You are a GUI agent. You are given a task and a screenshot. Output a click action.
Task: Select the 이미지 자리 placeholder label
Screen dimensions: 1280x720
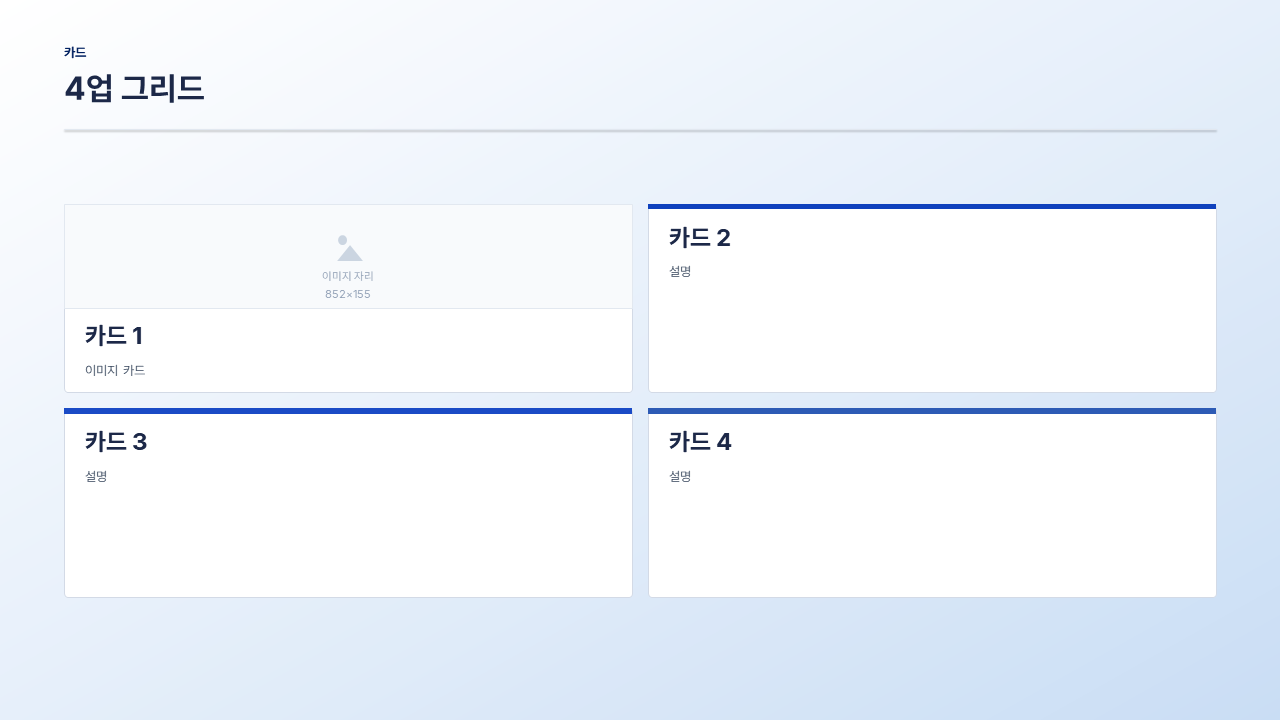[348, 276]
